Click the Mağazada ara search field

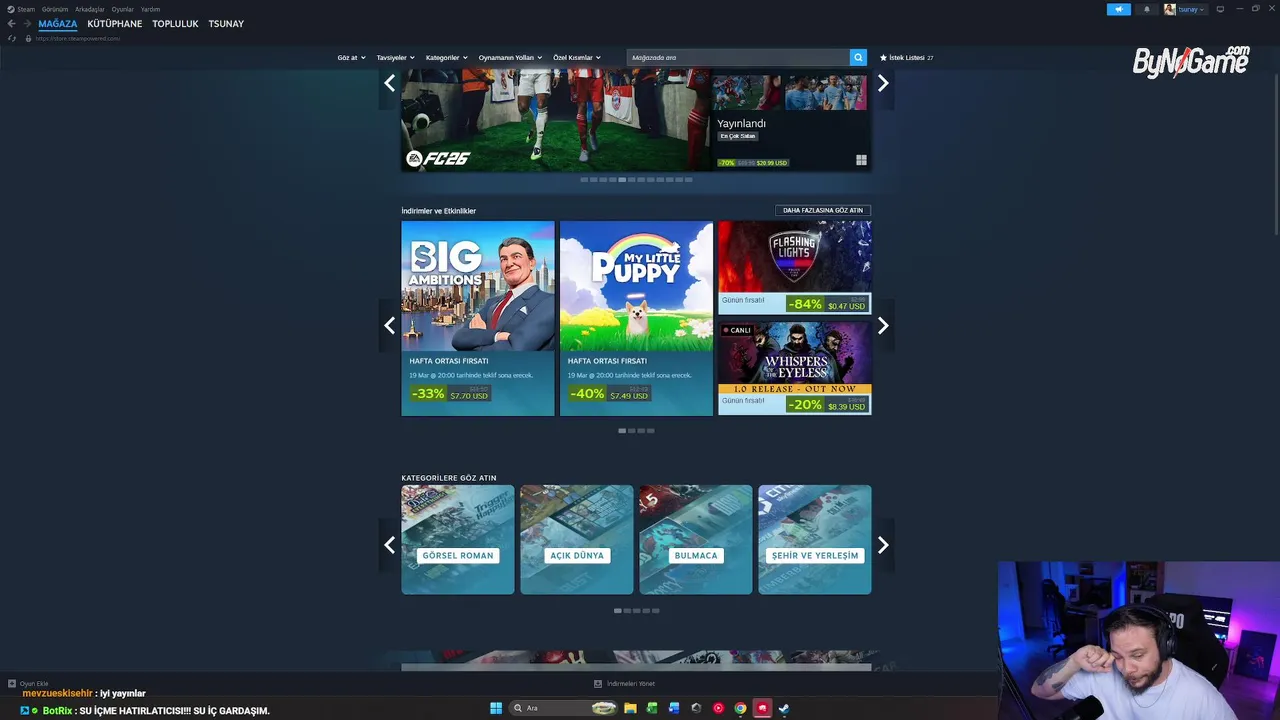(738, 58)
